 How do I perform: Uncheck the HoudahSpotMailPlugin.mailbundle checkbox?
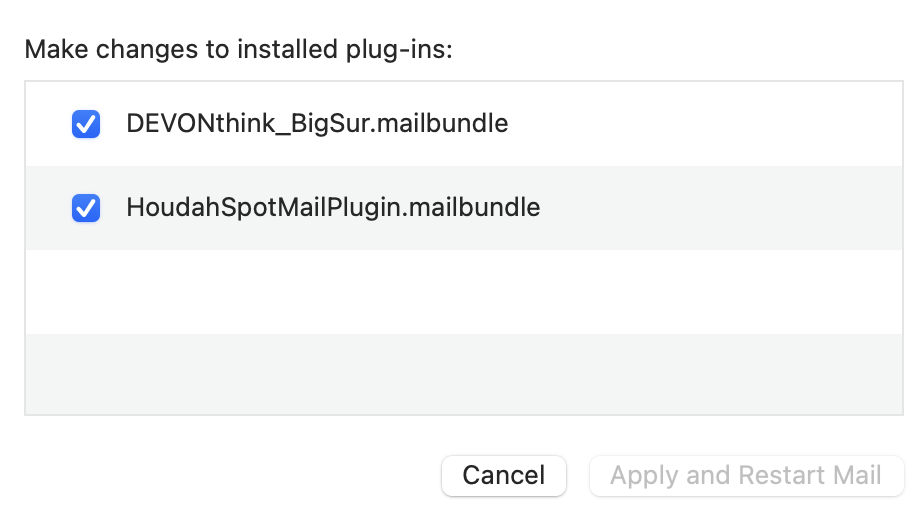pyautogui.click(x=86, y=208)
